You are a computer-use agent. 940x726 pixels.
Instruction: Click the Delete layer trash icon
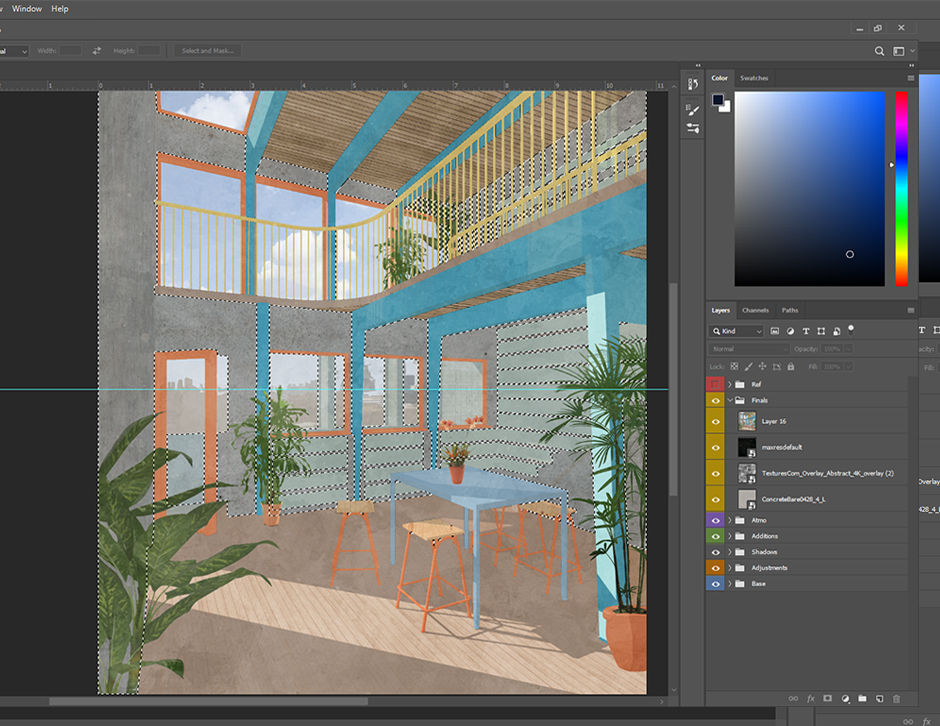[x=898, y=698]
